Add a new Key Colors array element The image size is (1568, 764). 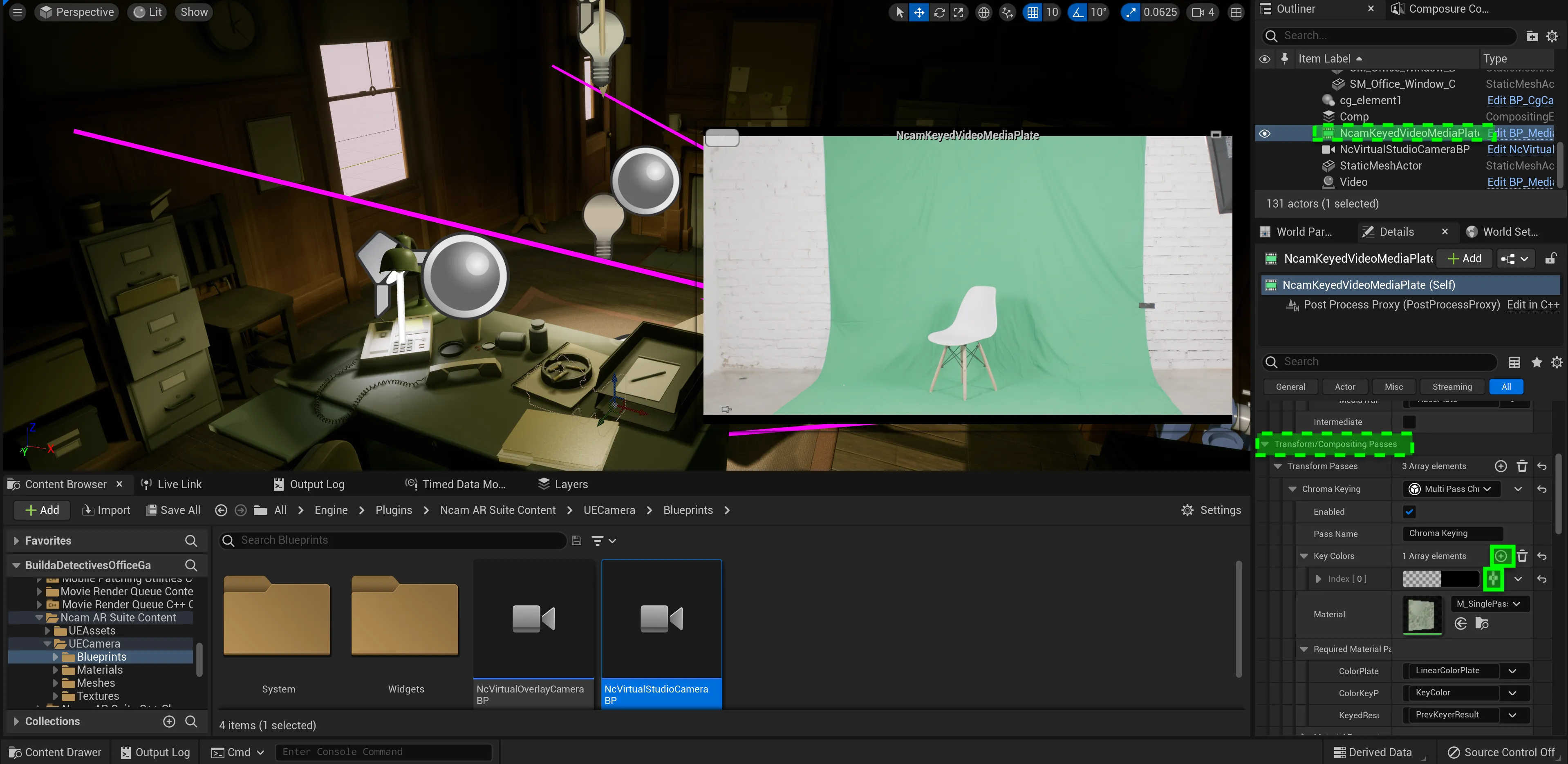coord(1502,556)
